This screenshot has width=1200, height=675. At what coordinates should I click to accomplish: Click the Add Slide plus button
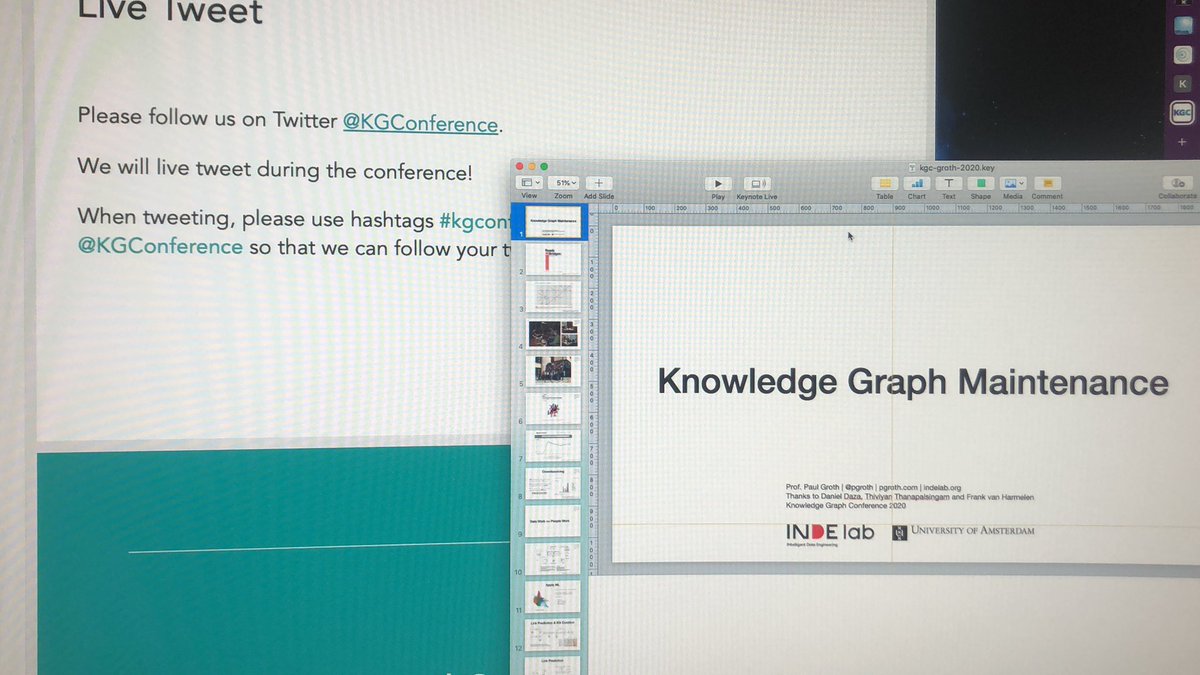599,184
